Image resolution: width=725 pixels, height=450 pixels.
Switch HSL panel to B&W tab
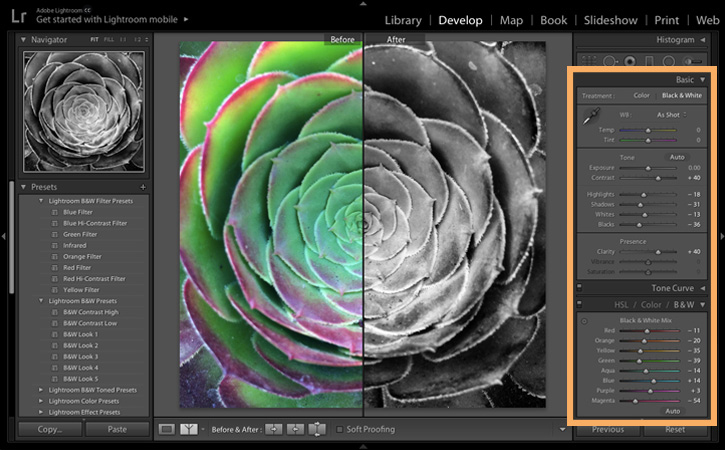[x=684, y=305]
